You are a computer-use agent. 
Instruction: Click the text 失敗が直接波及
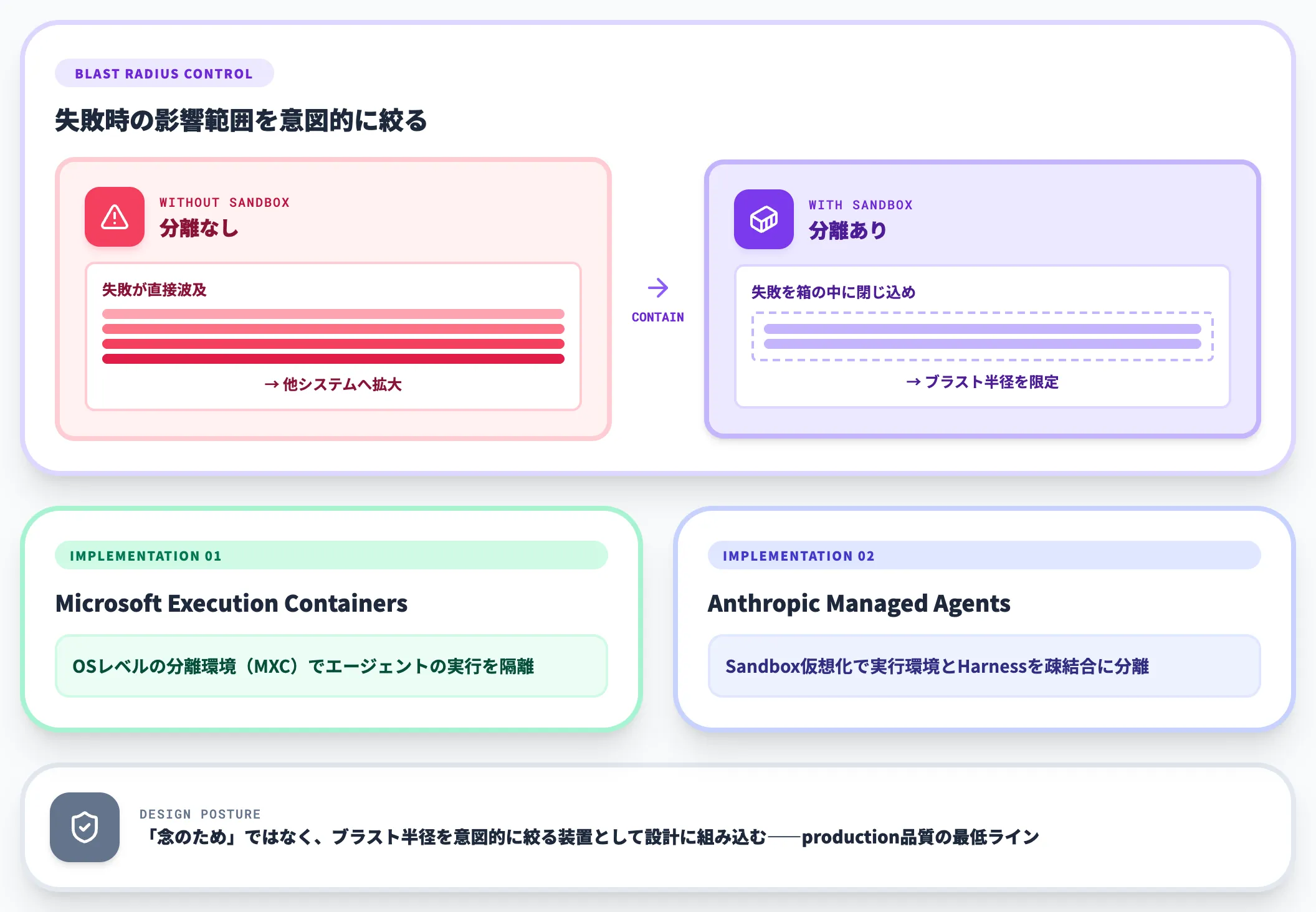click(155, 290)
